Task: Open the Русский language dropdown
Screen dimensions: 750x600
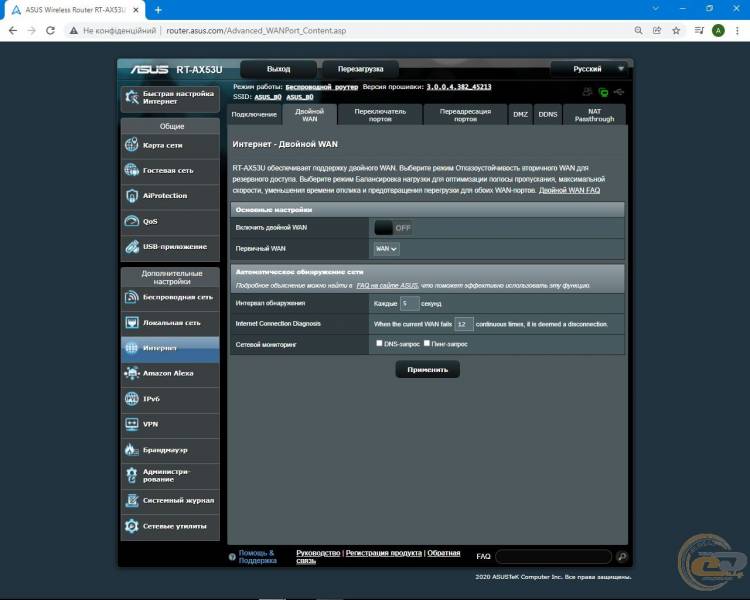Action: coord(589,69)
